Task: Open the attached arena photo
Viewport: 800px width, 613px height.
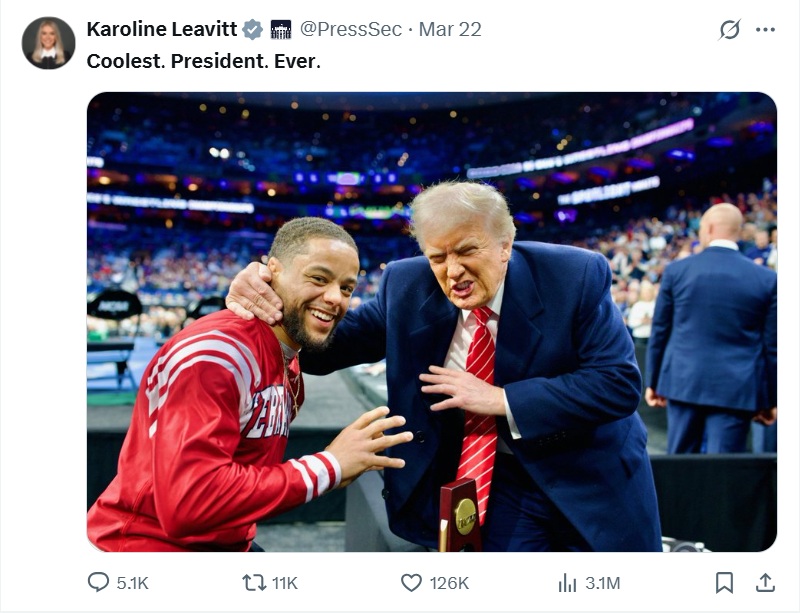Action: (432, 322)
